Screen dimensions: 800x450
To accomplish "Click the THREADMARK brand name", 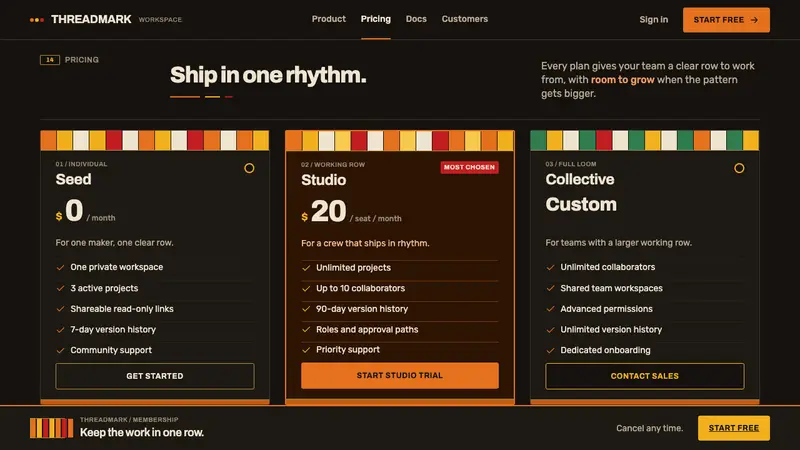I will click(x=91, y=19).
